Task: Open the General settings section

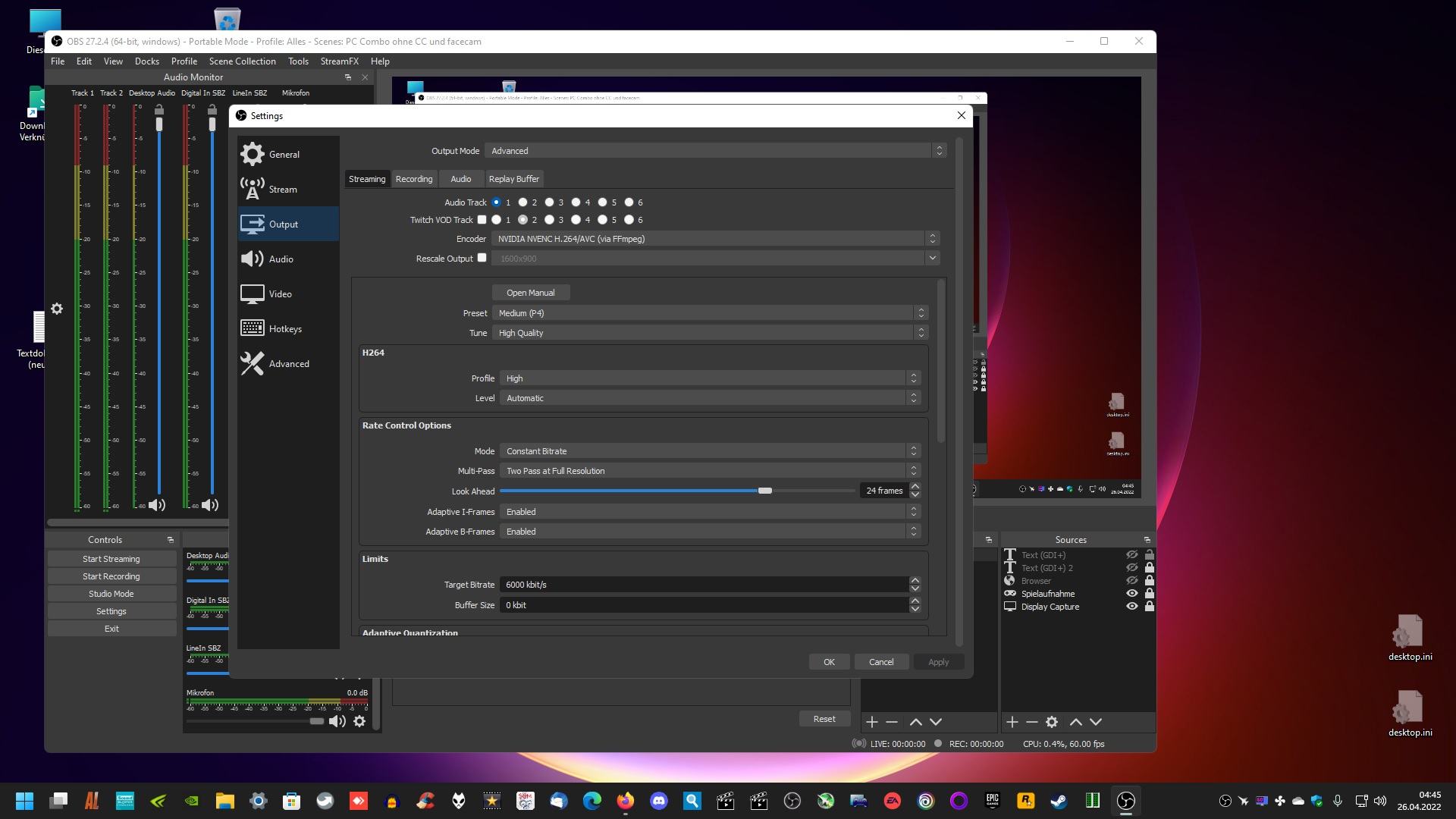Action: [x=284, y=155]
